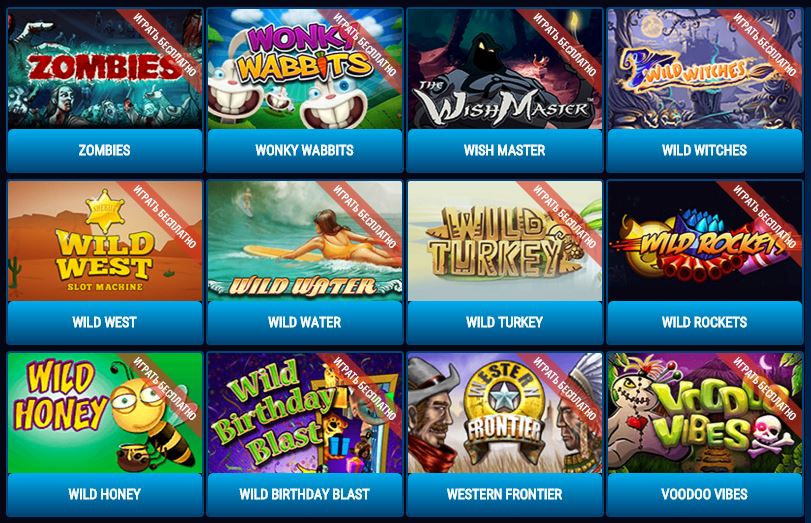The image size is (811, 523).
Task: Click the WILD ROCKETS title button
Action: point(704,322)
